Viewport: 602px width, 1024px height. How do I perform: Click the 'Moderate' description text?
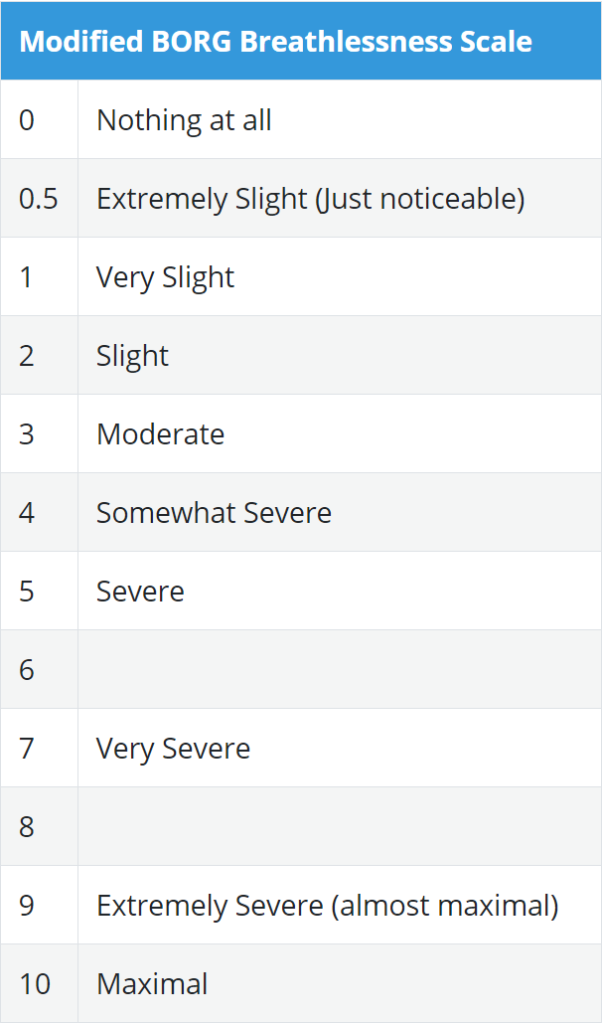(x=160, y=434)
